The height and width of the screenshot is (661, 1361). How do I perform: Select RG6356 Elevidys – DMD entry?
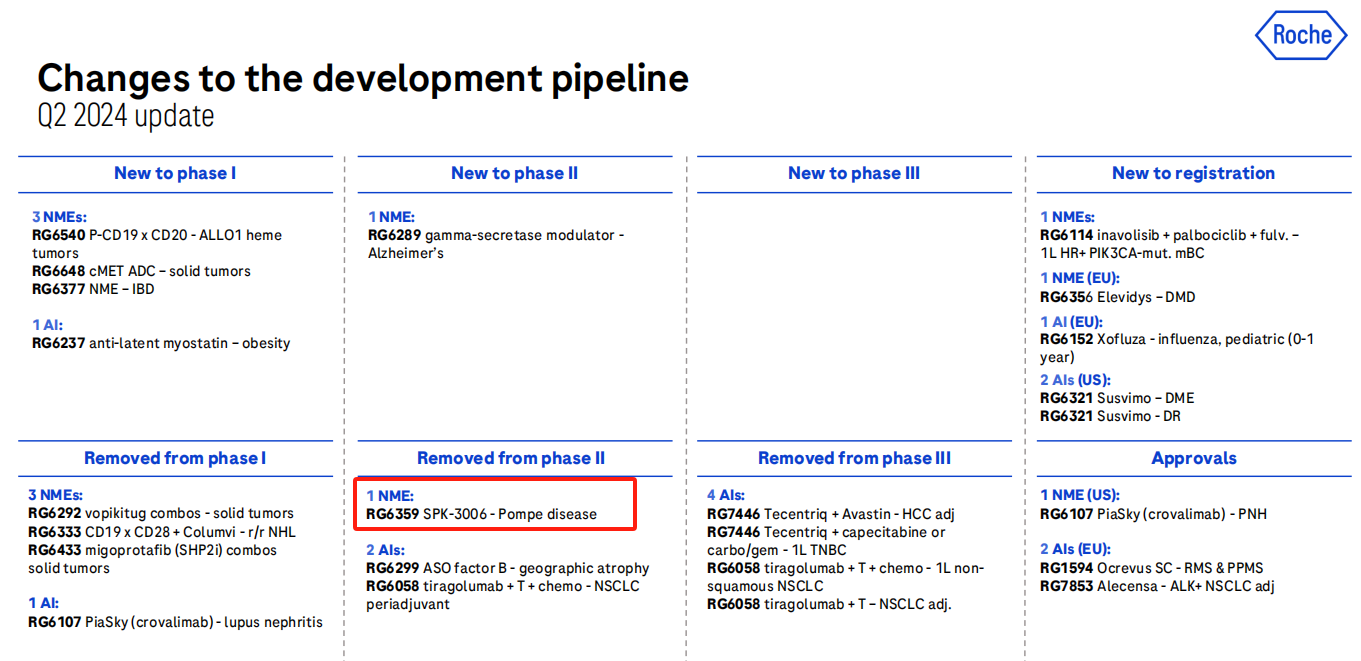click(1118, 297)
